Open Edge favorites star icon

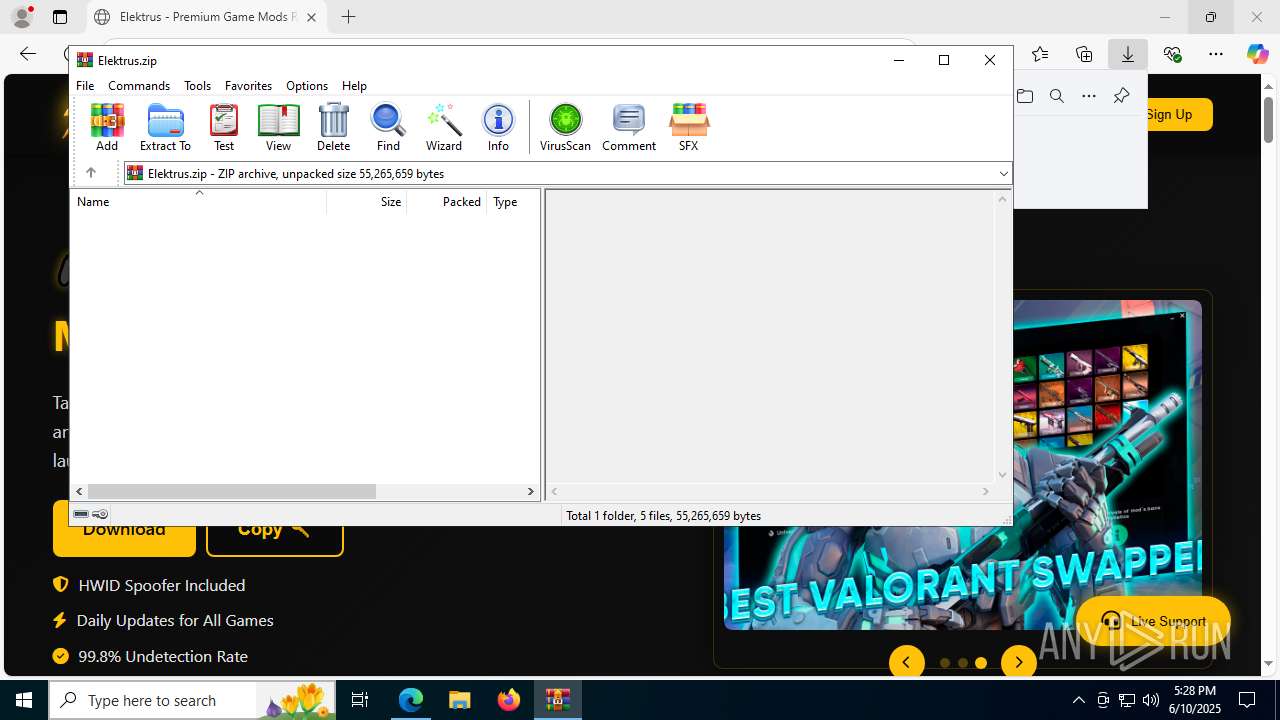coord(1040,54)
